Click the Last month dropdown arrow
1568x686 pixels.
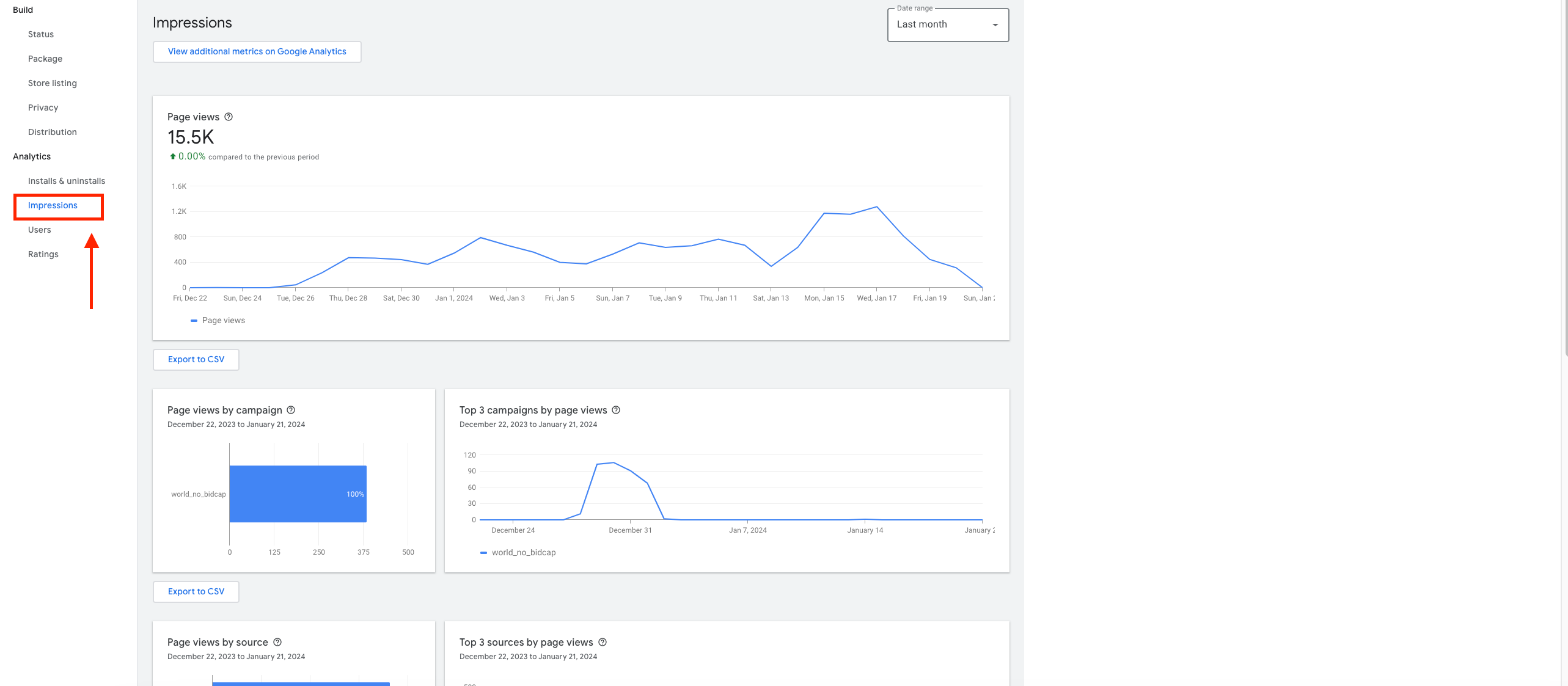click(995, 25)
